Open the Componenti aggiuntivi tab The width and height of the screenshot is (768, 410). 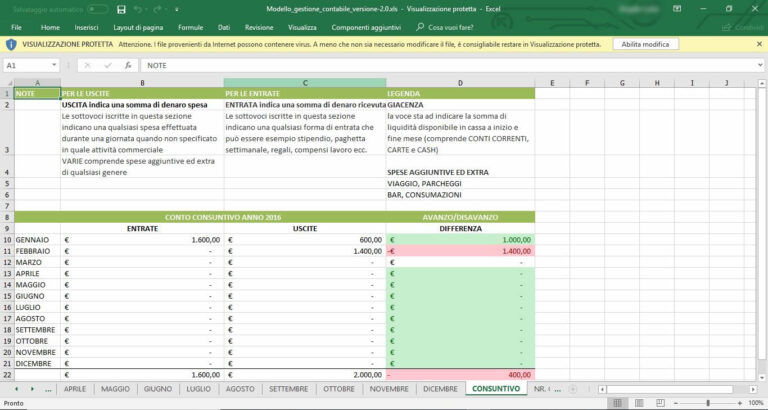(x=366, y=27)
